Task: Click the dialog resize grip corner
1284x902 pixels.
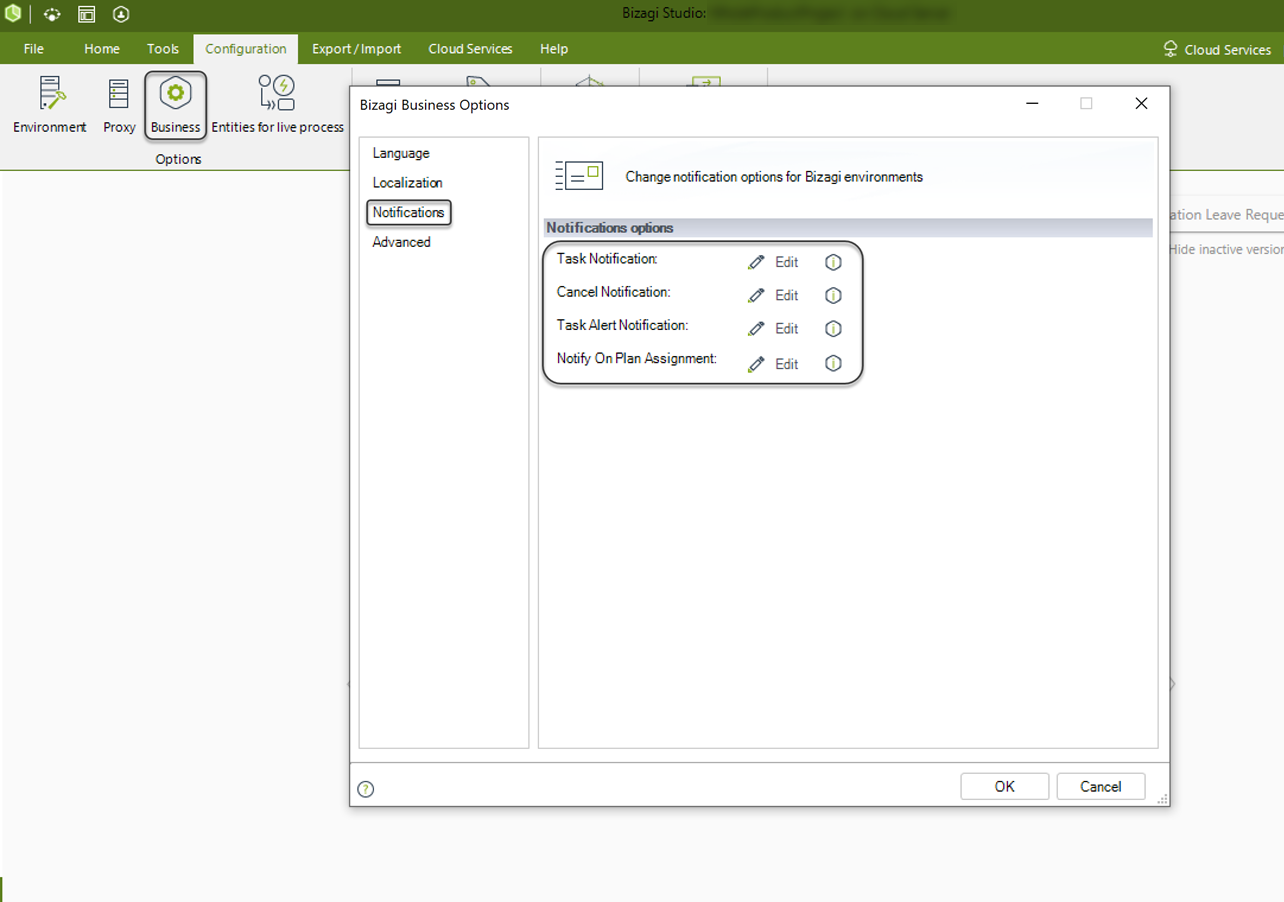Action: point(1163,799)
